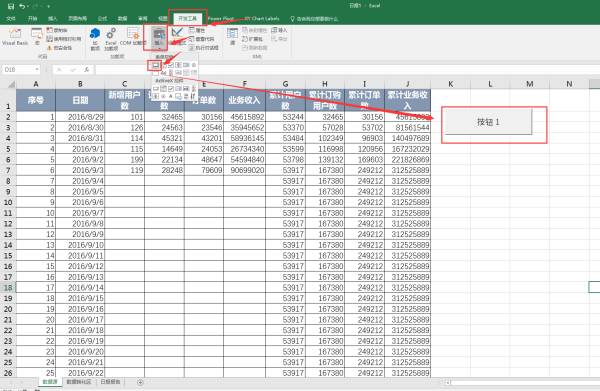Click cell with date 2016/8/29
Image resolution: width=600 pixels, height=391 pixels.
(80, 117)
